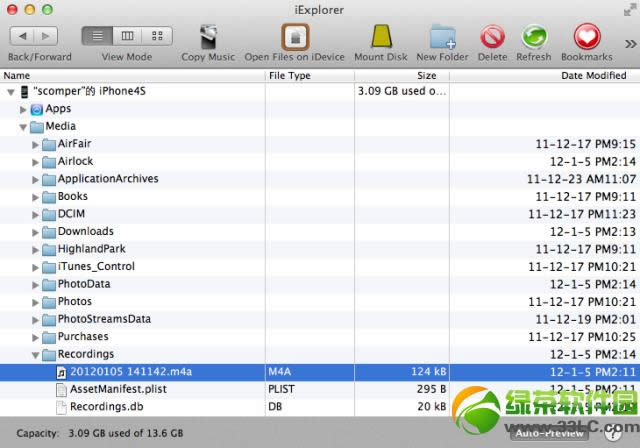
Task: Click the Auto-Preview button
Action: (x=549, y=433)
